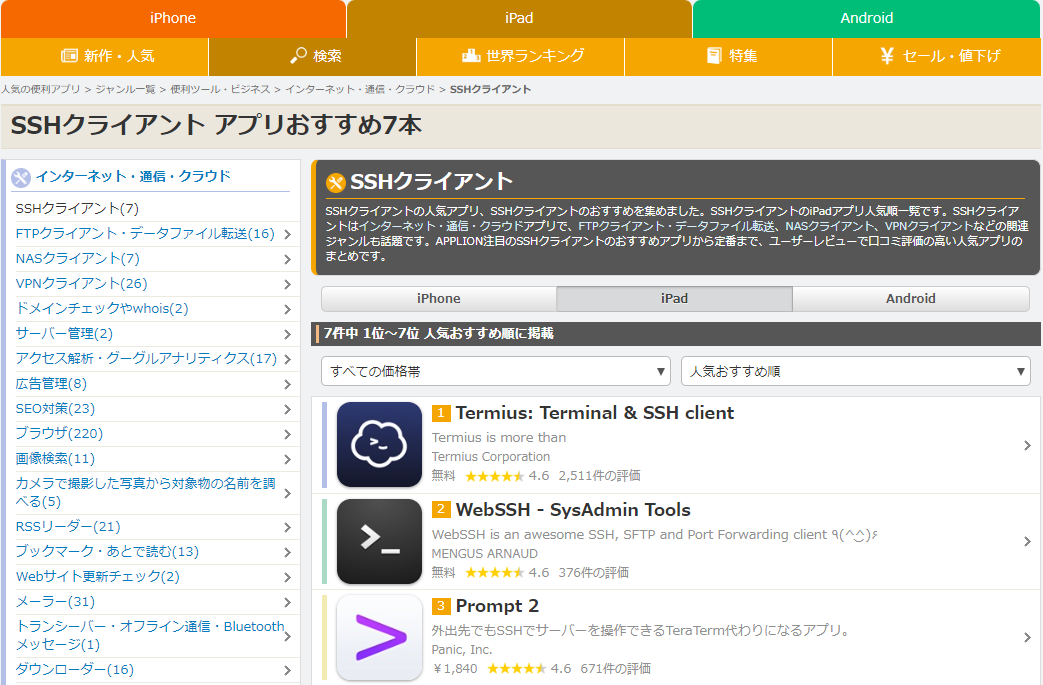Click the Termius cloud terminal app icon

pos(379,447)
